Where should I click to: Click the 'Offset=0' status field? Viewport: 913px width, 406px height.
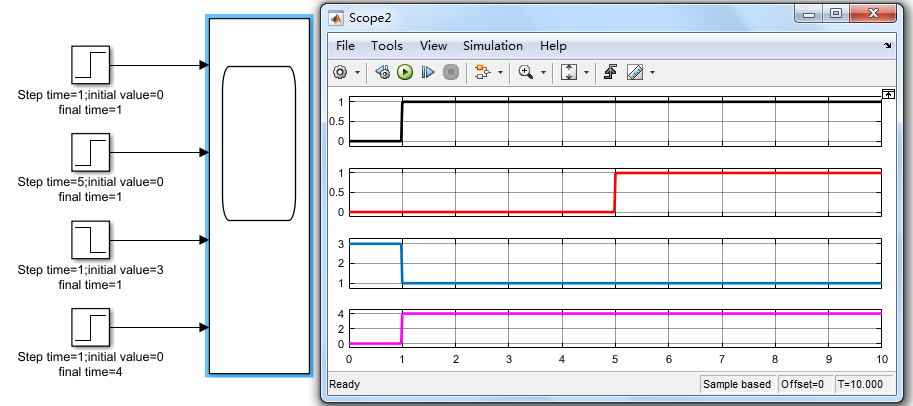pos(803,384)
